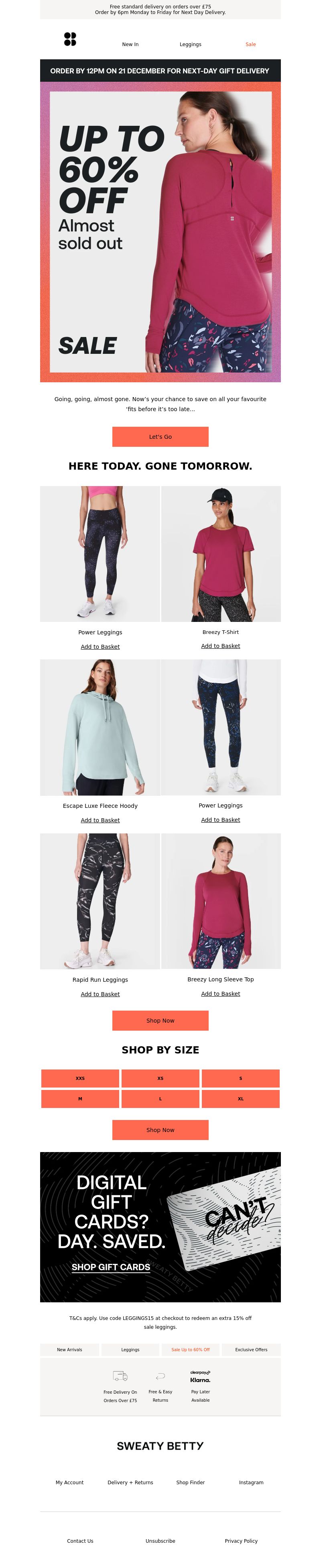Click the Clearpay Klarna logo icon
The height and width of the screenshot is (1568, 321).
click(200, 1376)
